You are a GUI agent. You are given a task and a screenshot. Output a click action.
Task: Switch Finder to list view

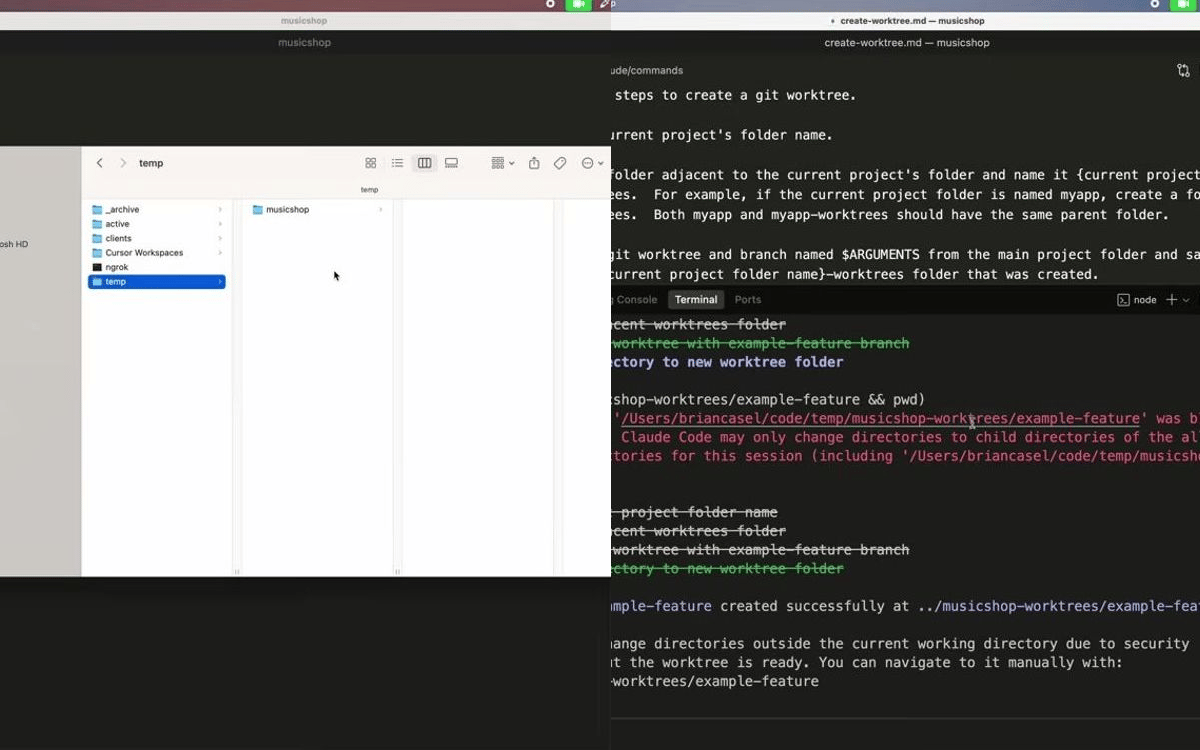pyautogui.click(x=398, y=163)
